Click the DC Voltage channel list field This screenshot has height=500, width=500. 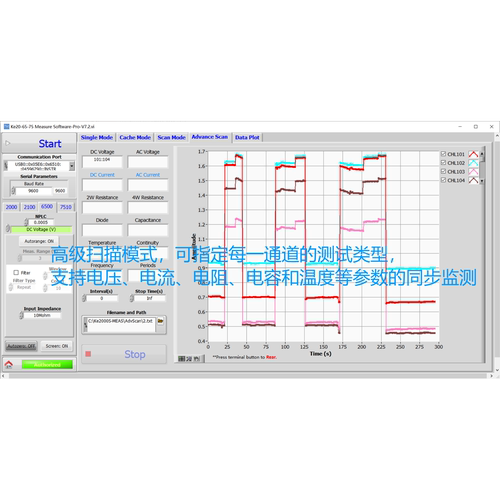[102, 162]
